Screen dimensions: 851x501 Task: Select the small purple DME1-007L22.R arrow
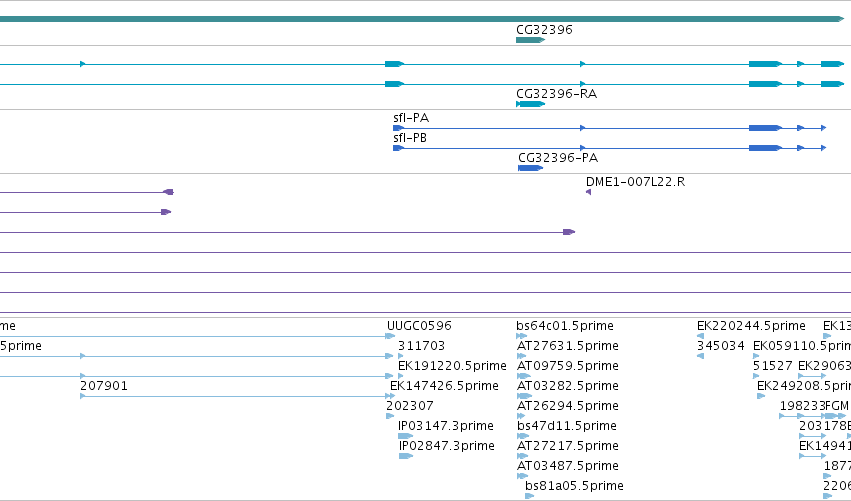pyautogui.click(x=588, y=192)
